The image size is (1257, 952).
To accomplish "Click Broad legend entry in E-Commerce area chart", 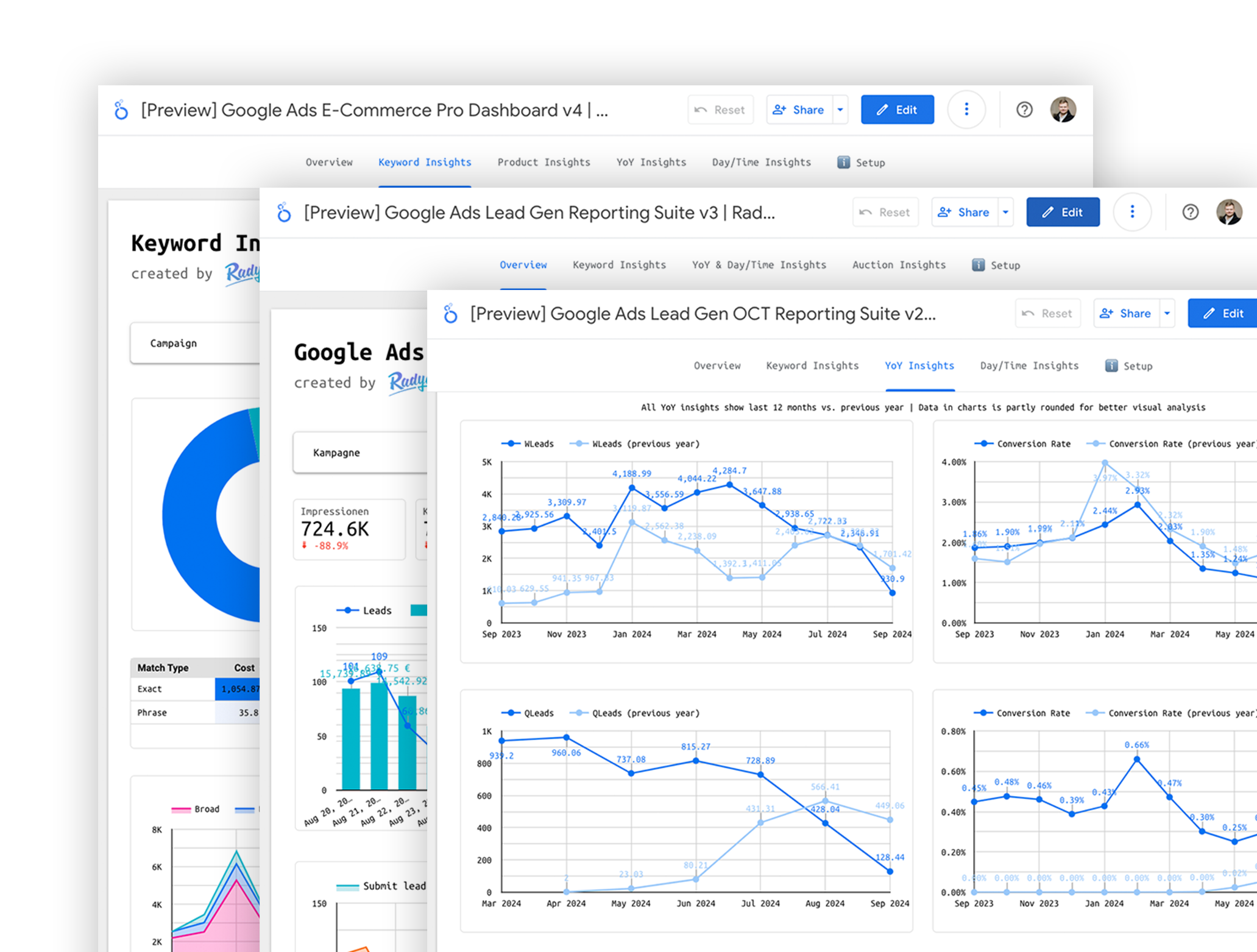I will coord(195,809).
